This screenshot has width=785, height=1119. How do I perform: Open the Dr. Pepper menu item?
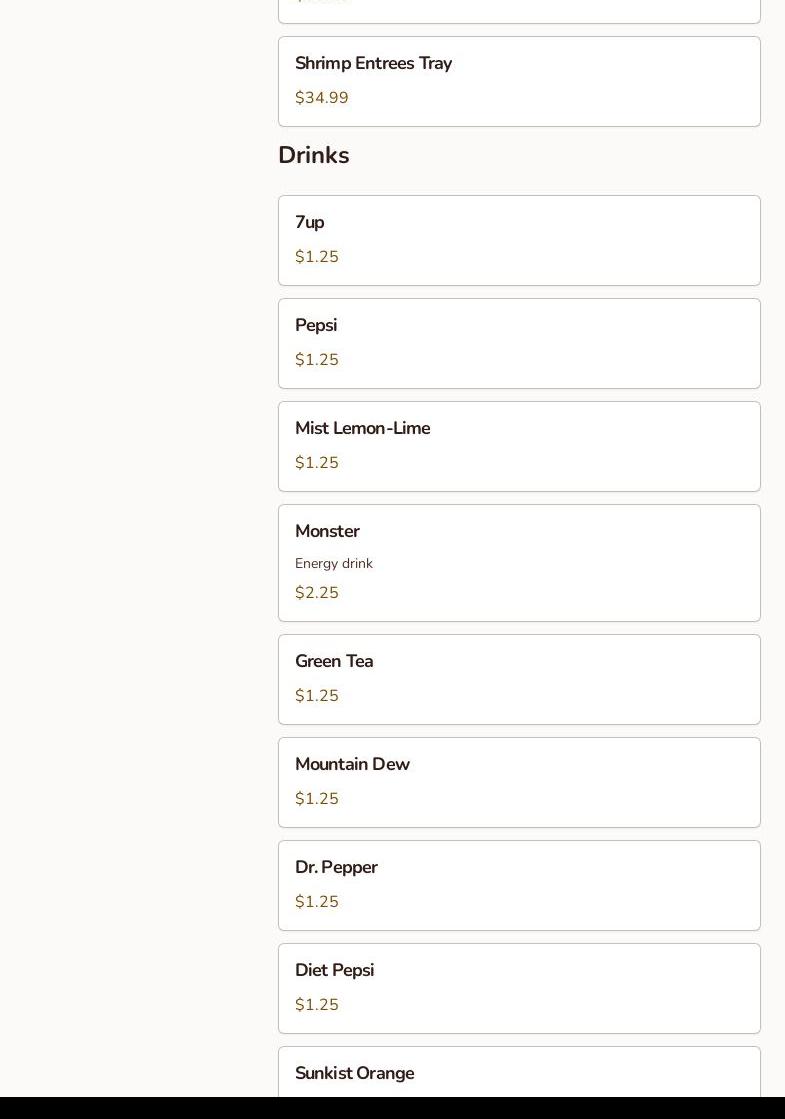point(518,885)
